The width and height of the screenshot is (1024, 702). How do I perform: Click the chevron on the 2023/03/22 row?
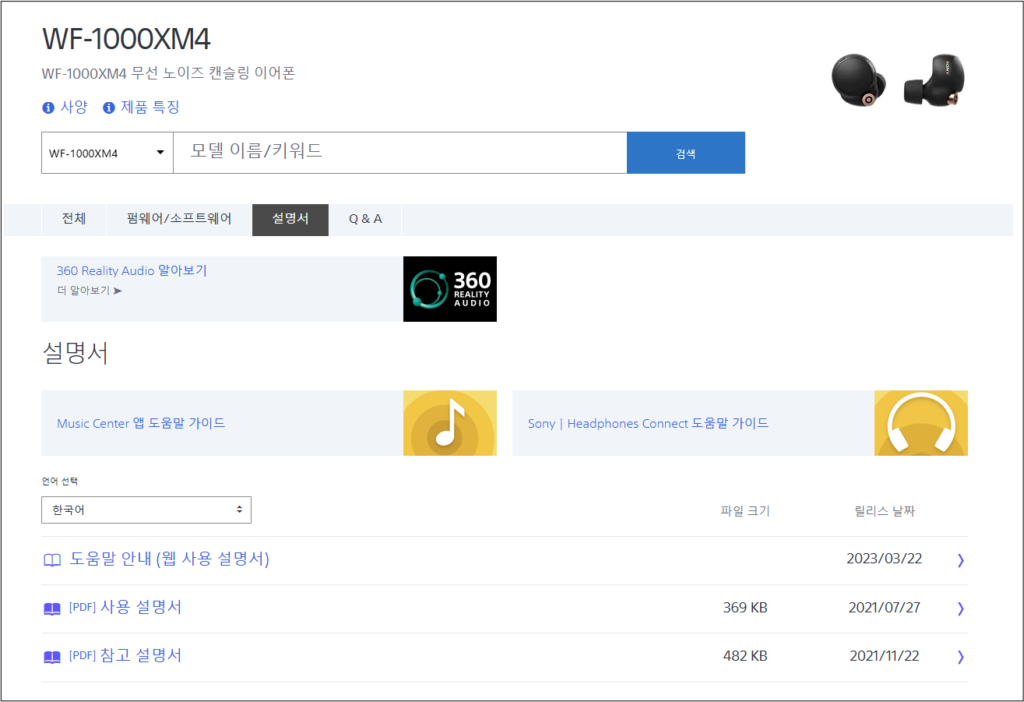click(x=960, y=560)
